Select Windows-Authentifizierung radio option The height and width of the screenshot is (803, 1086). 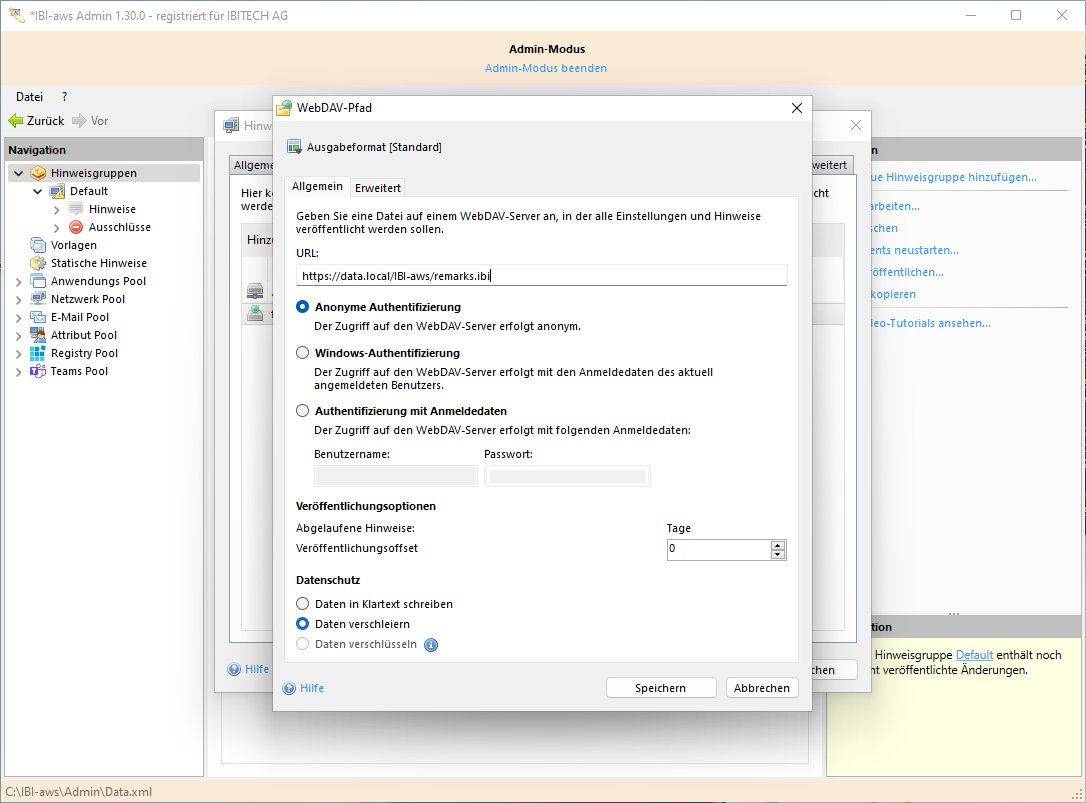coord(303,353)
